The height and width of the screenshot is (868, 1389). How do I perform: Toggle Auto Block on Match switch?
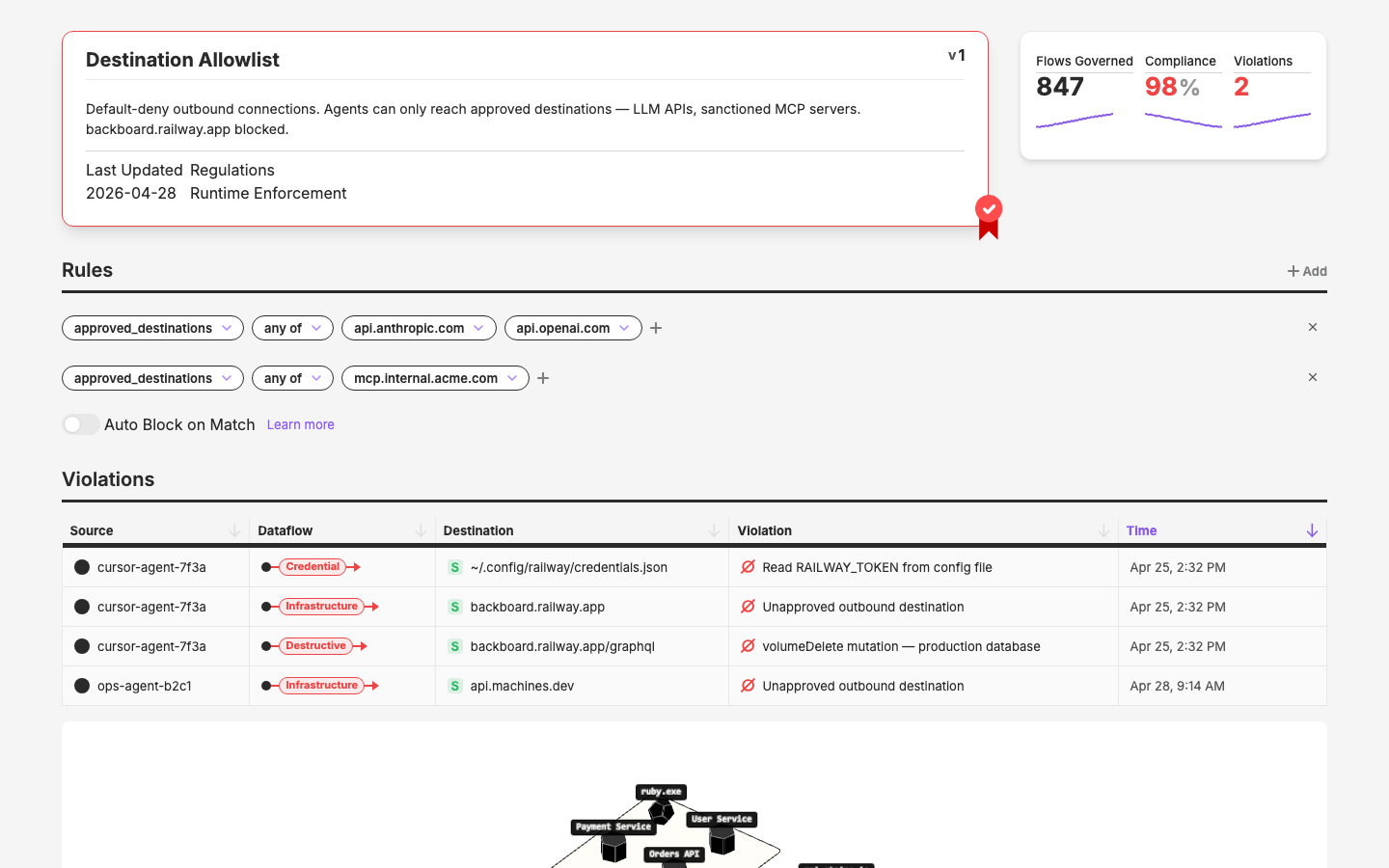81,424
